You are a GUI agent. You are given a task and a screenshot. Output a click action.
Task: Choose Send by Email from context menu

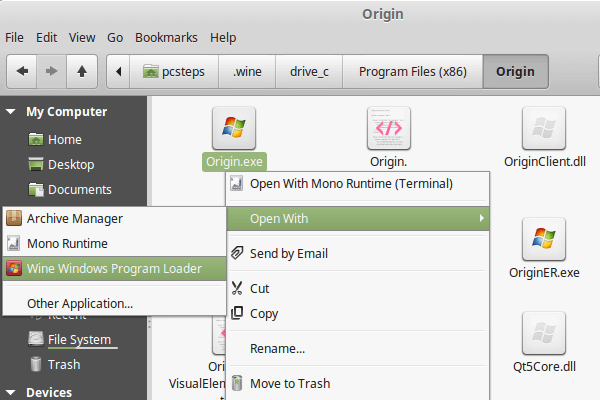click(x=358, y=253)
